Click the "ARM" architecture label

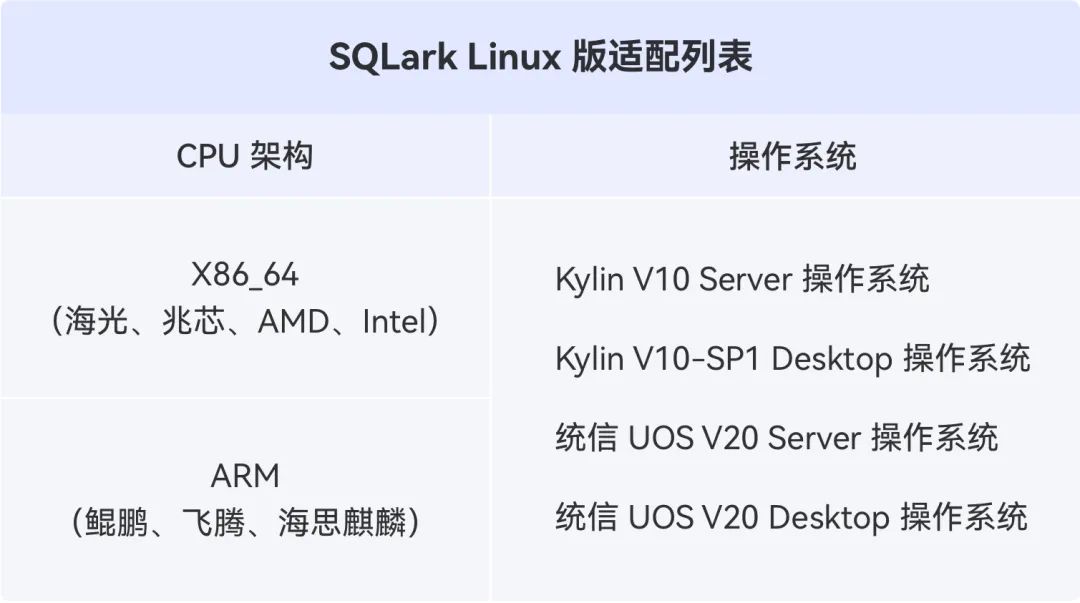[x=245, y=475]
